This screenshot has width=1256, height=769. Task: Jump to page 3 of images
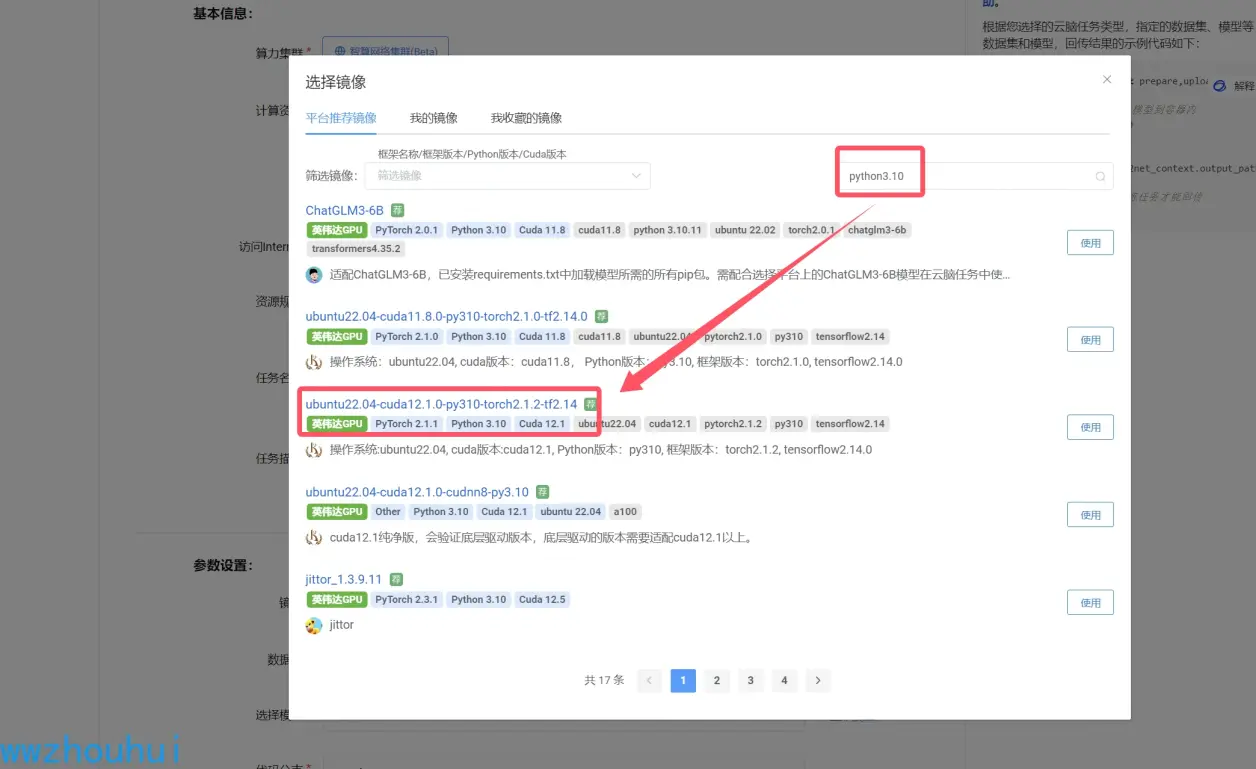[x=750, y=681]
